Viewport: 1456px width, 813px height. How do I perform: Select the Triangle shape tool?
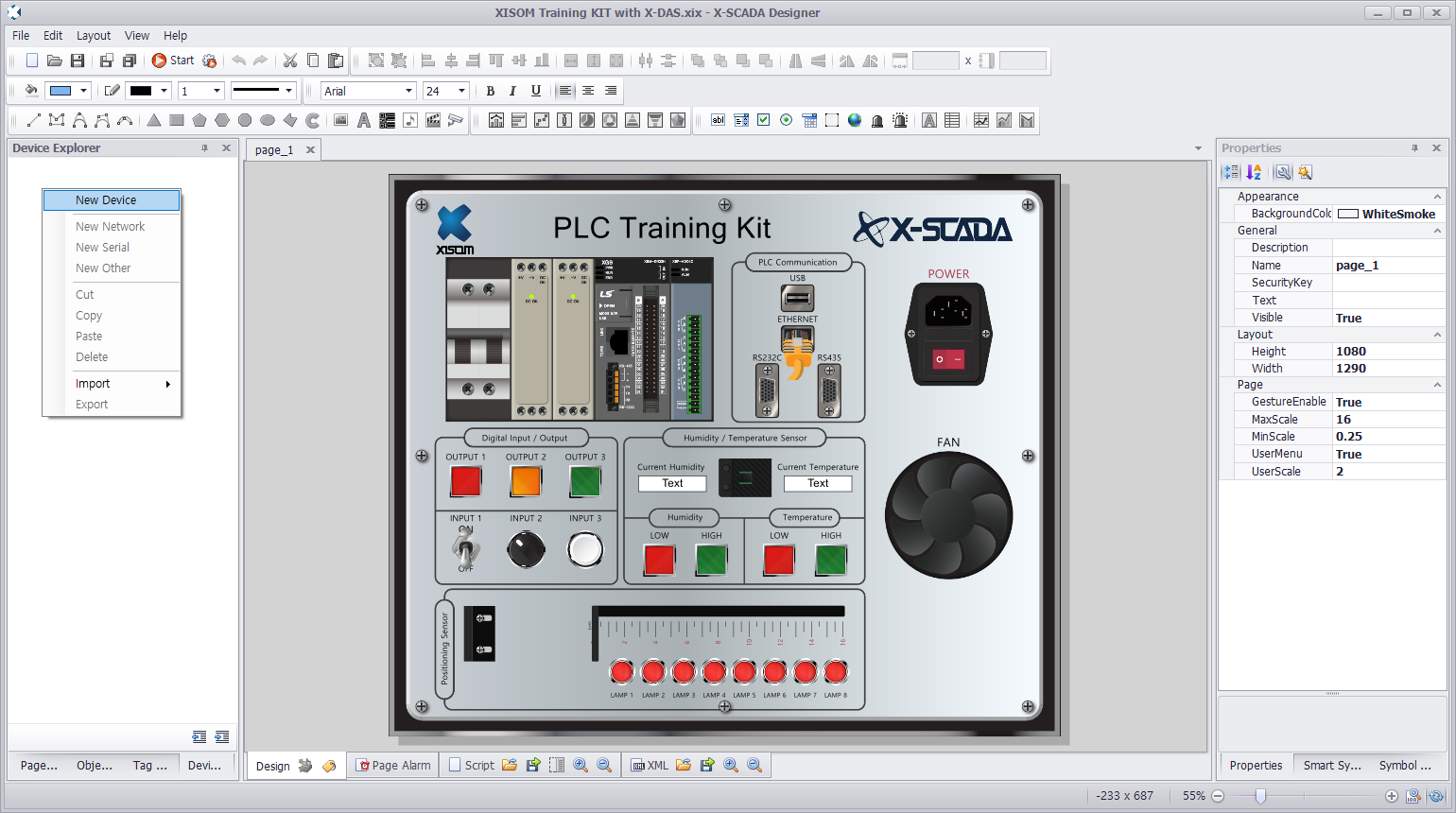tap(154, 120)
